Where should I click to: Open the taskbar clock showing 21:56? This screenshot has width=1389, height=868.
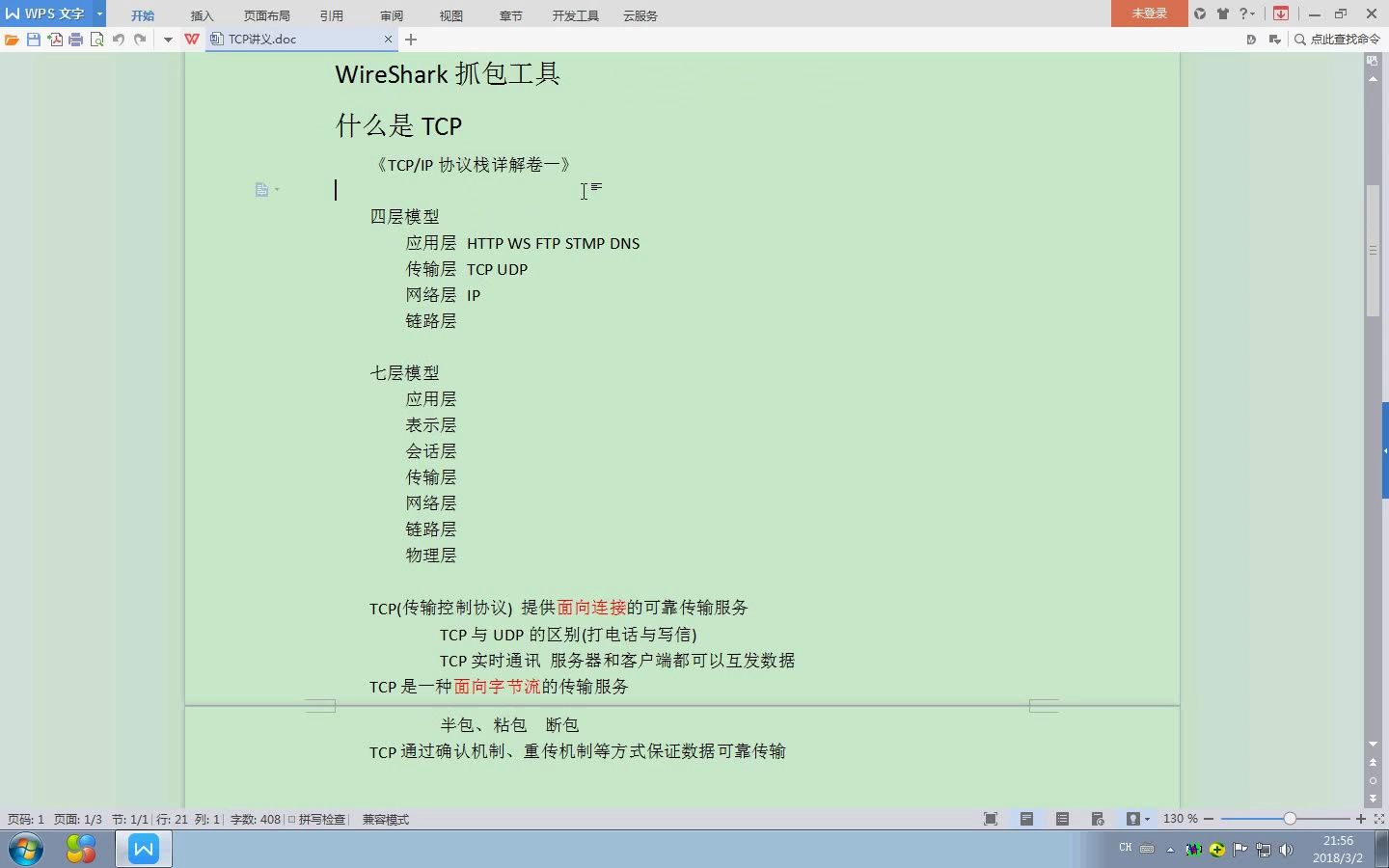coord(1338,850)
